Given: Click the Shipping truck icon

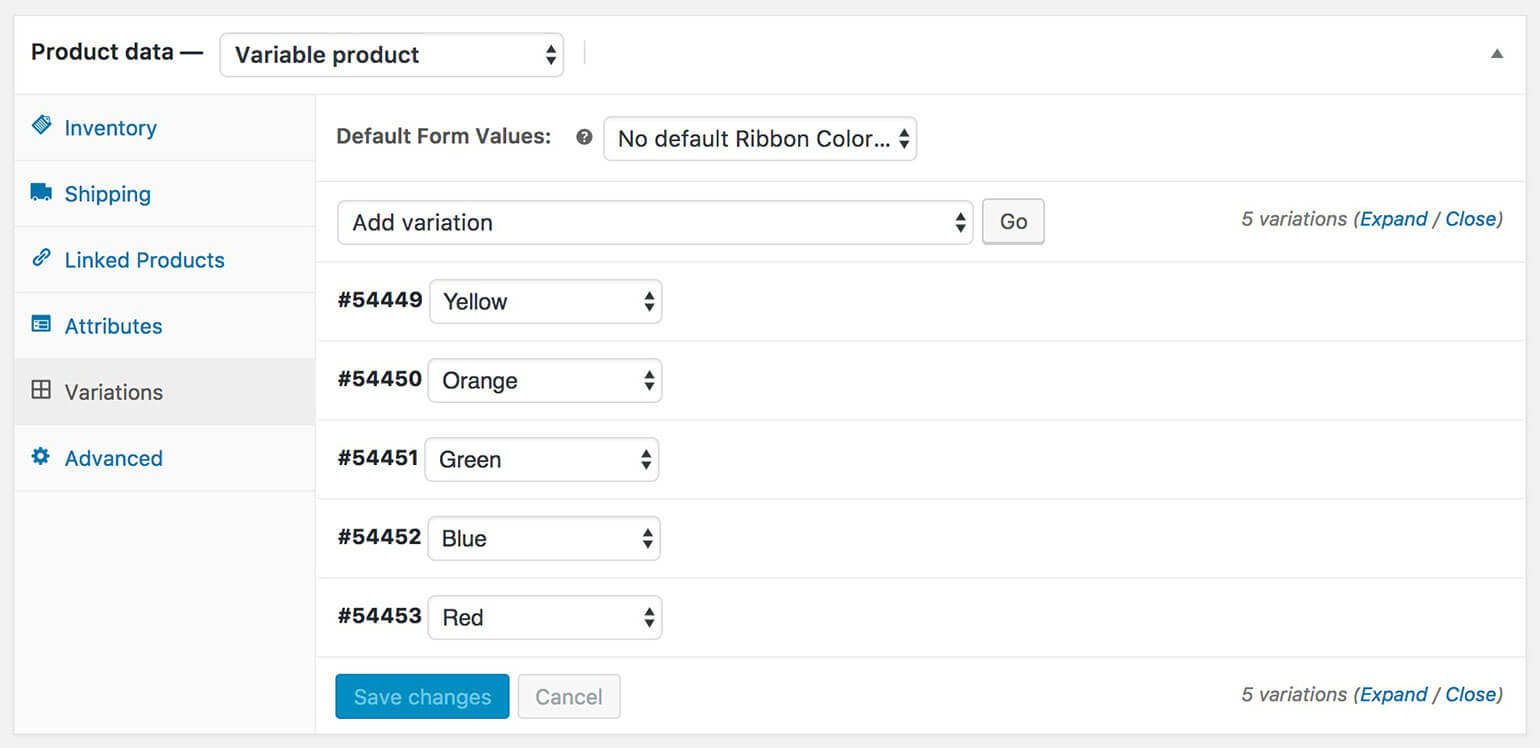Looking at the screenshot, I should click(x=40, y=193).
